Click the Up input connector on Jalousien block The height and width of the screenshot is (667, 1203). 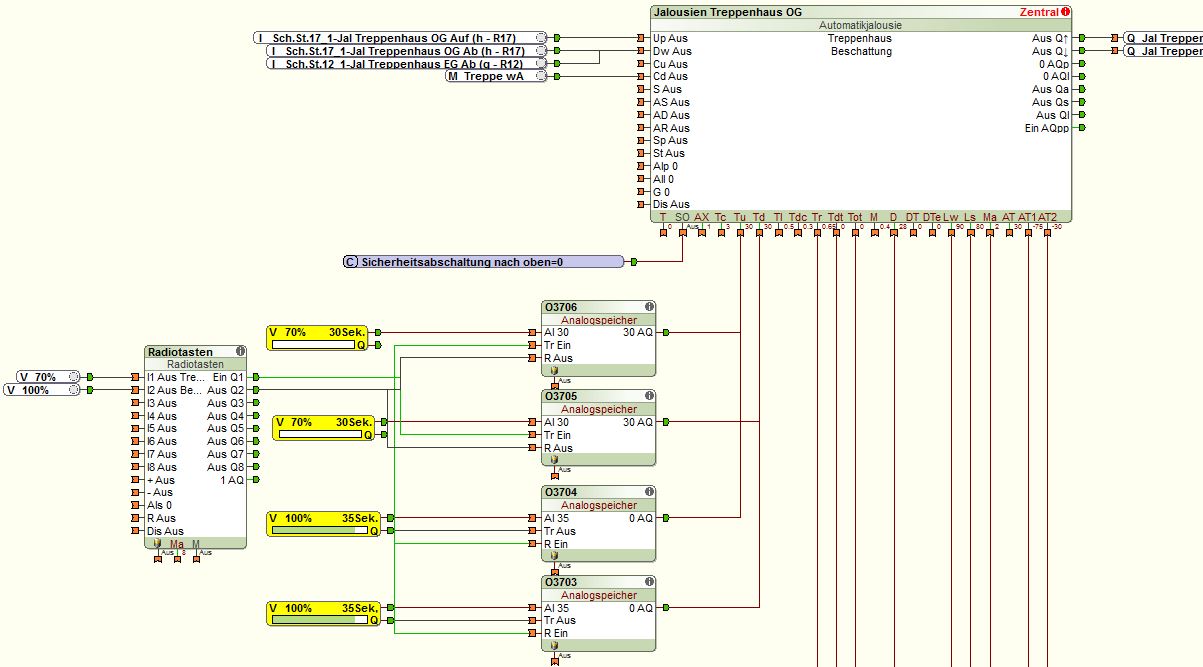[x=644, y=38]
